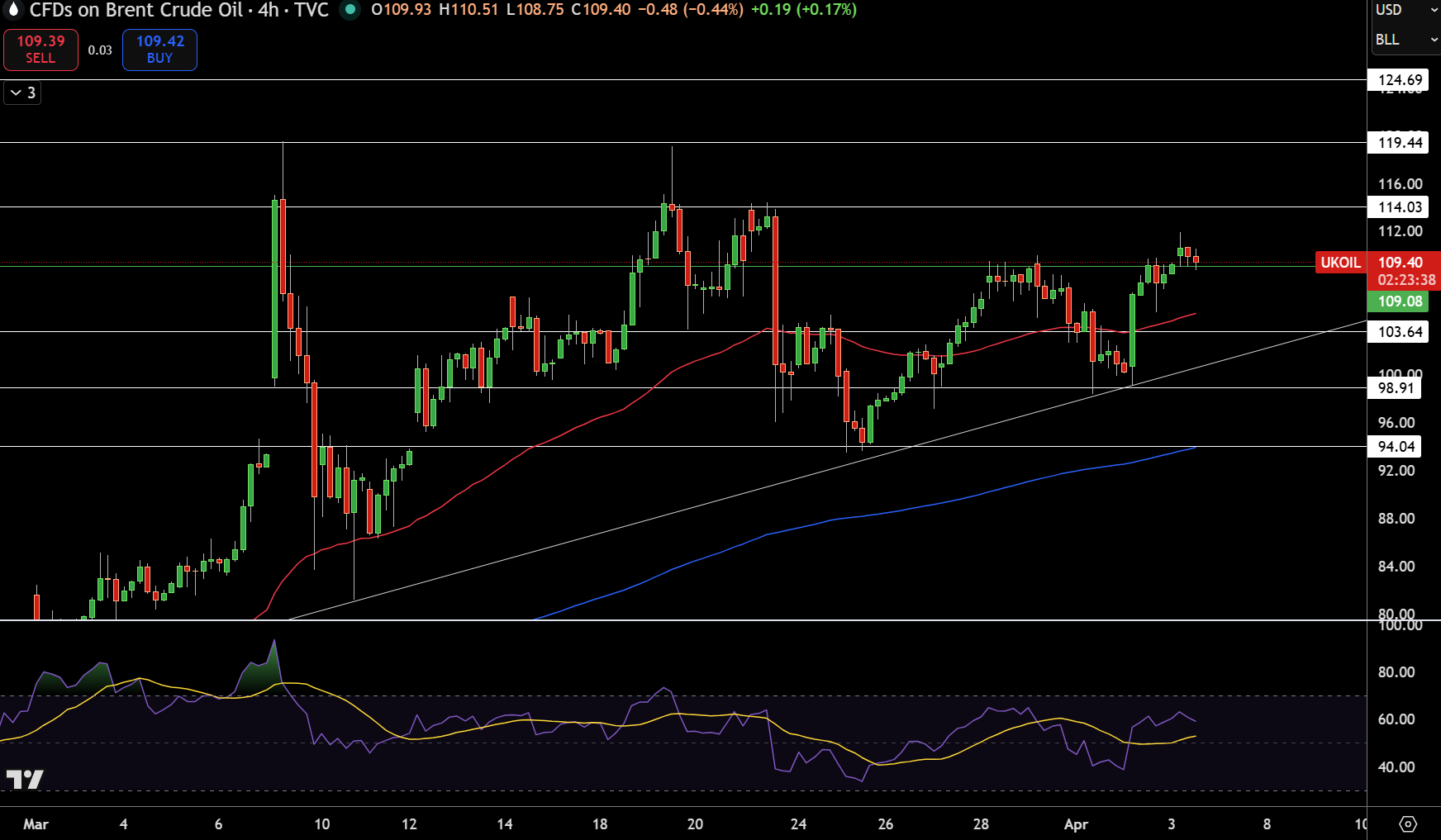Click the RSI 60.00 axis tick
This screenshot has width=1441, height=840.
(x=1396, y=719)
